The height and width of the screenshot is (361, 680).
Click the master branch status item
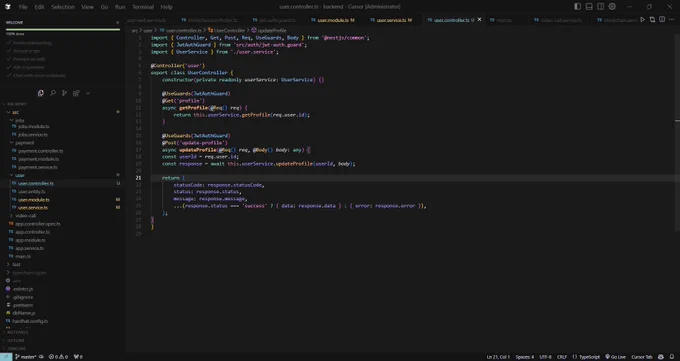tap(26, 357)
